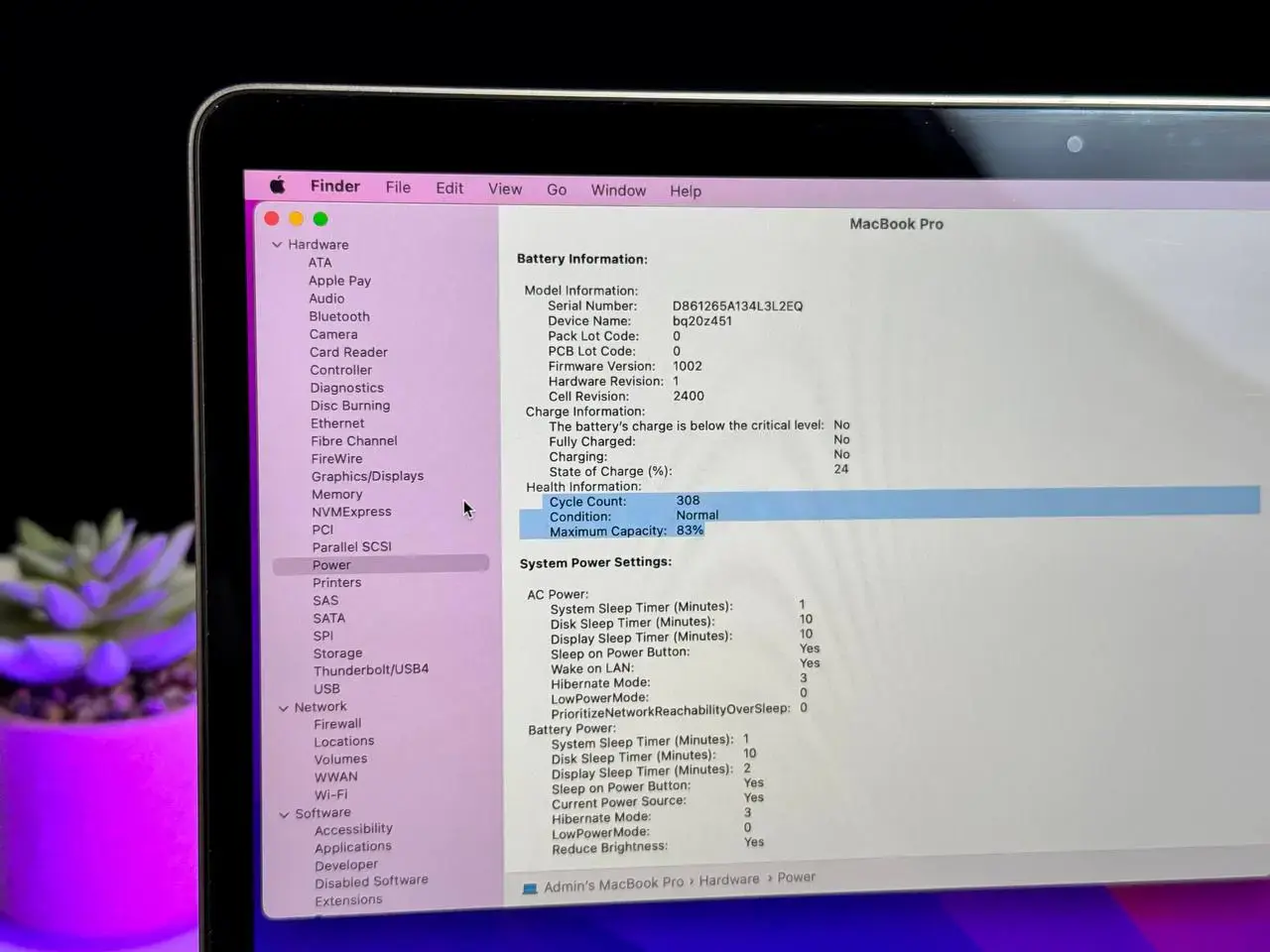1270x952 pixels.
Task: Select Extensions under Software
Action: point(348,900)
